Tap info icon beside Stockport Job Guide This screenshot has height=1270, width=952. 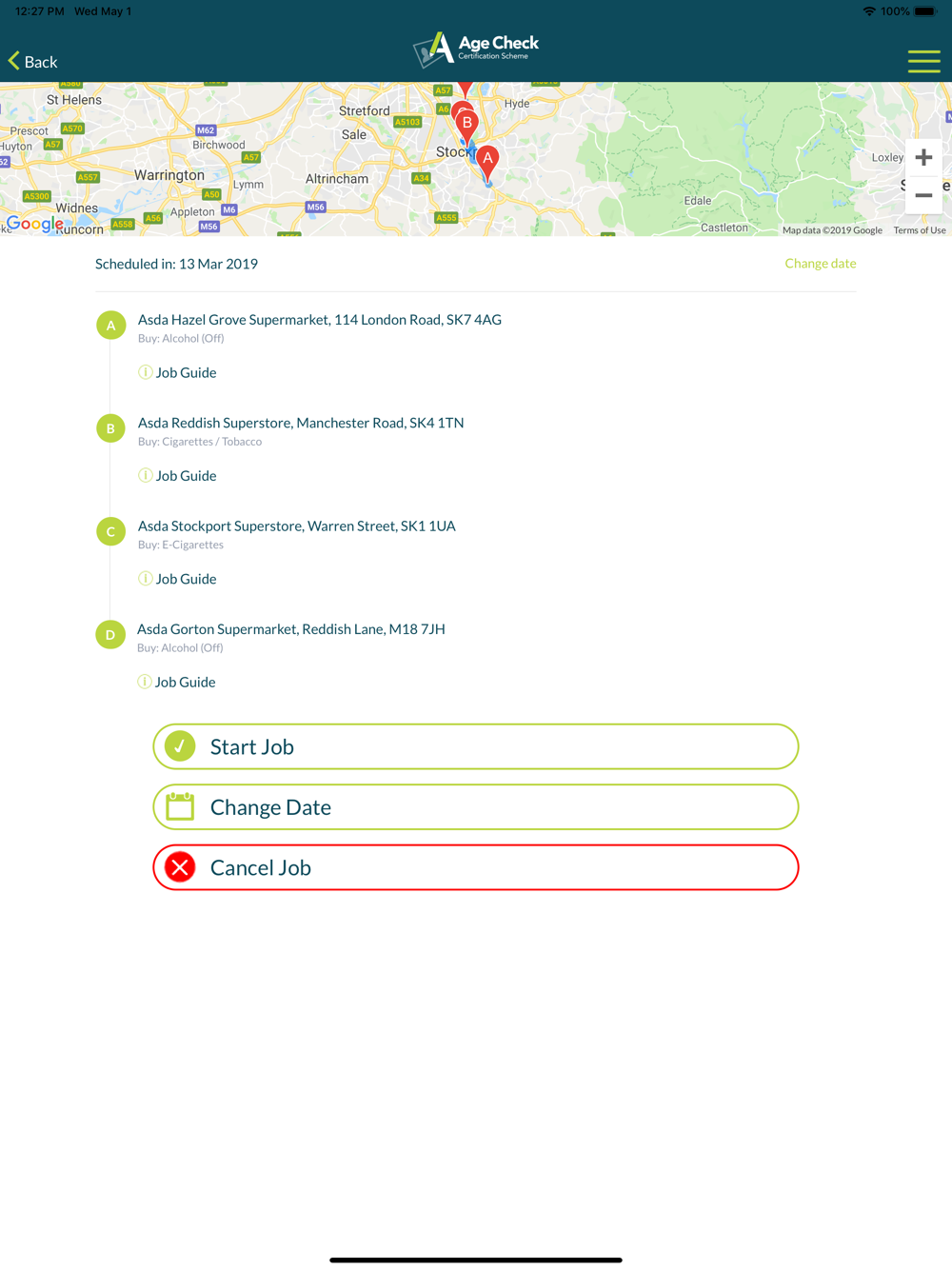(145, 578)
